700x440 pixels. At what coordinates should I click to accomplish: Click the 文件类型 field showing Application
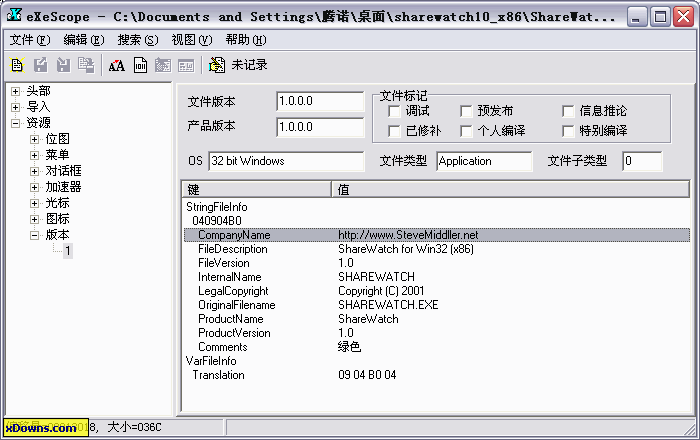pyautogui.click(x=484, y=161)
